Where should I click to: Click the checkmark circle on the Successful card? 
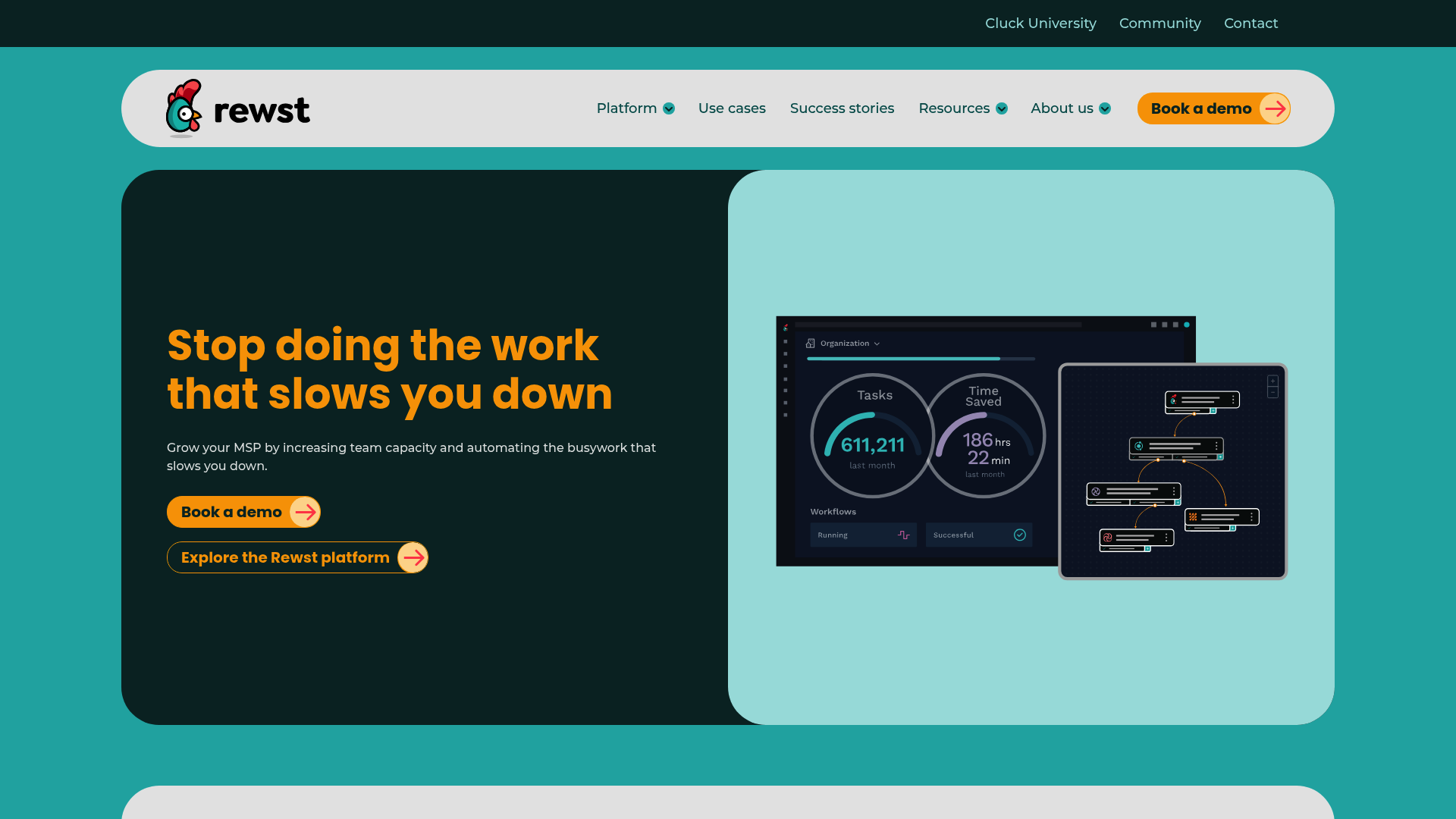coord(1020,535)
